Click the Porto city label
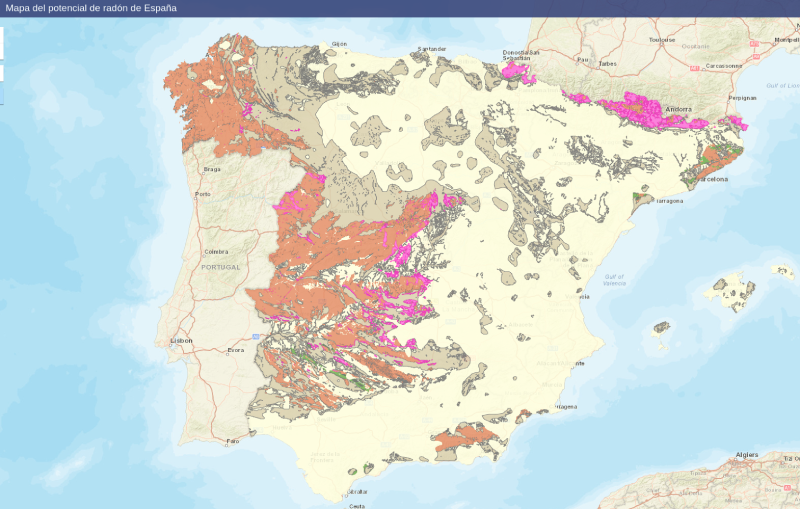 203,194
